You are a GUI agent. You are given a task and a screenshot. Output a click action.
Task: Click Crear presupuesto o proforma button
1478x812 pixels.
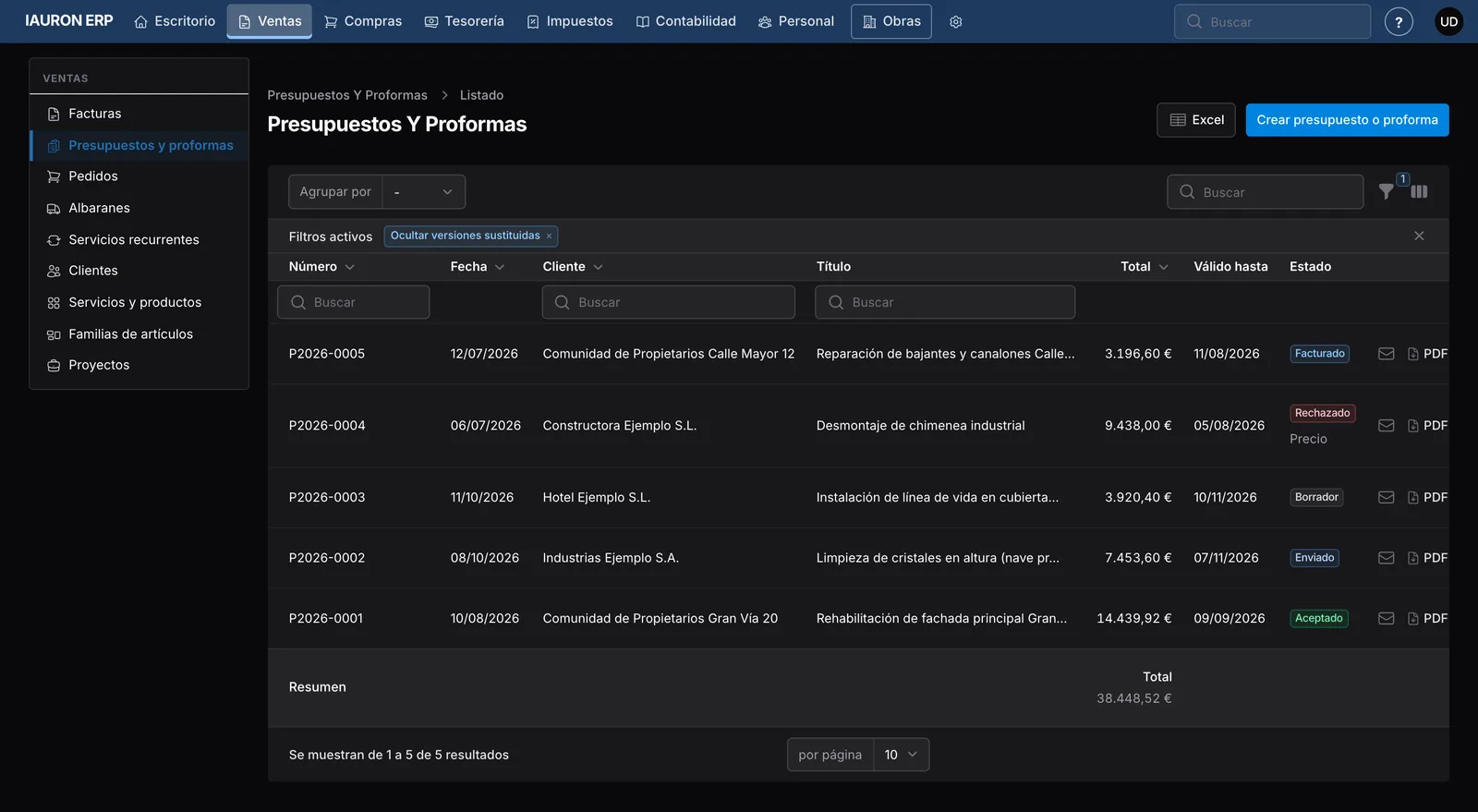tap(1347, 120)
